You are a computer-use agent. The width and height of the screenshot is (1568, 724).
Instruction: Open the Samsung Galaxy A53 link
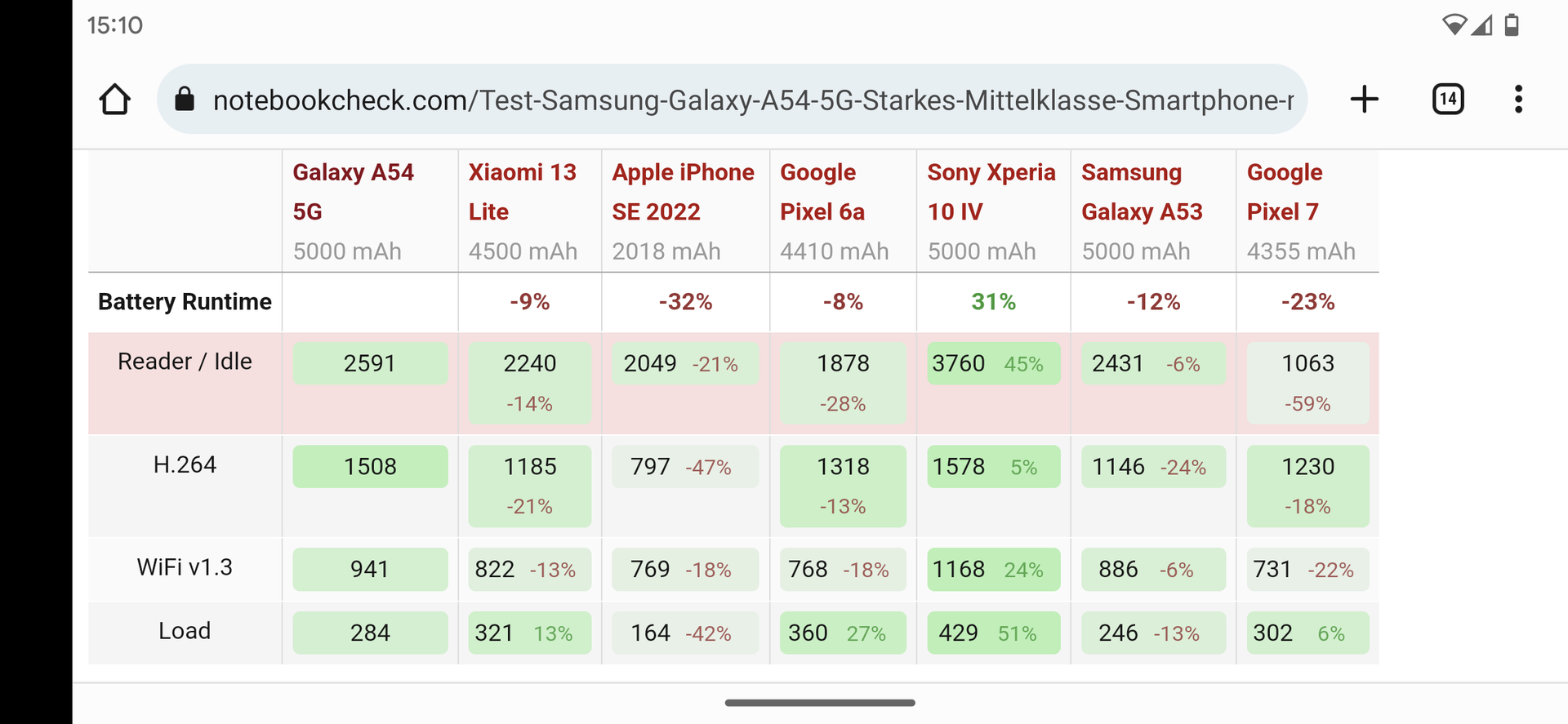point(1142,192)
